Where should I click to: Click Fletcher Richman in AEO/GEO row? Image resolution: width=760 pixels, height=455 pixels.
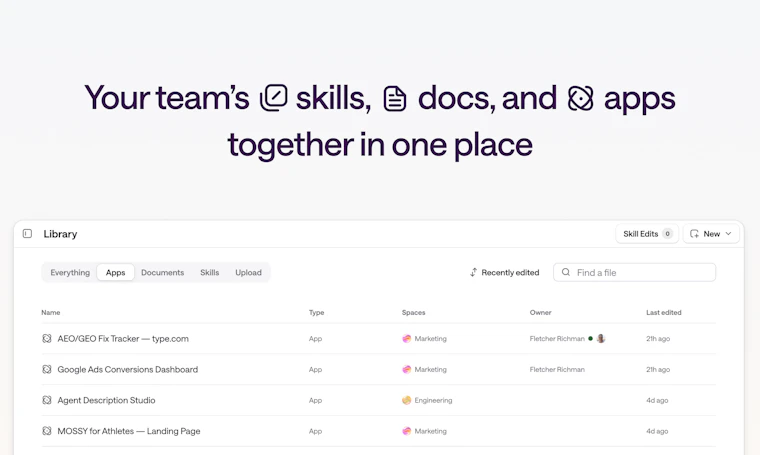tap(557, 339)
